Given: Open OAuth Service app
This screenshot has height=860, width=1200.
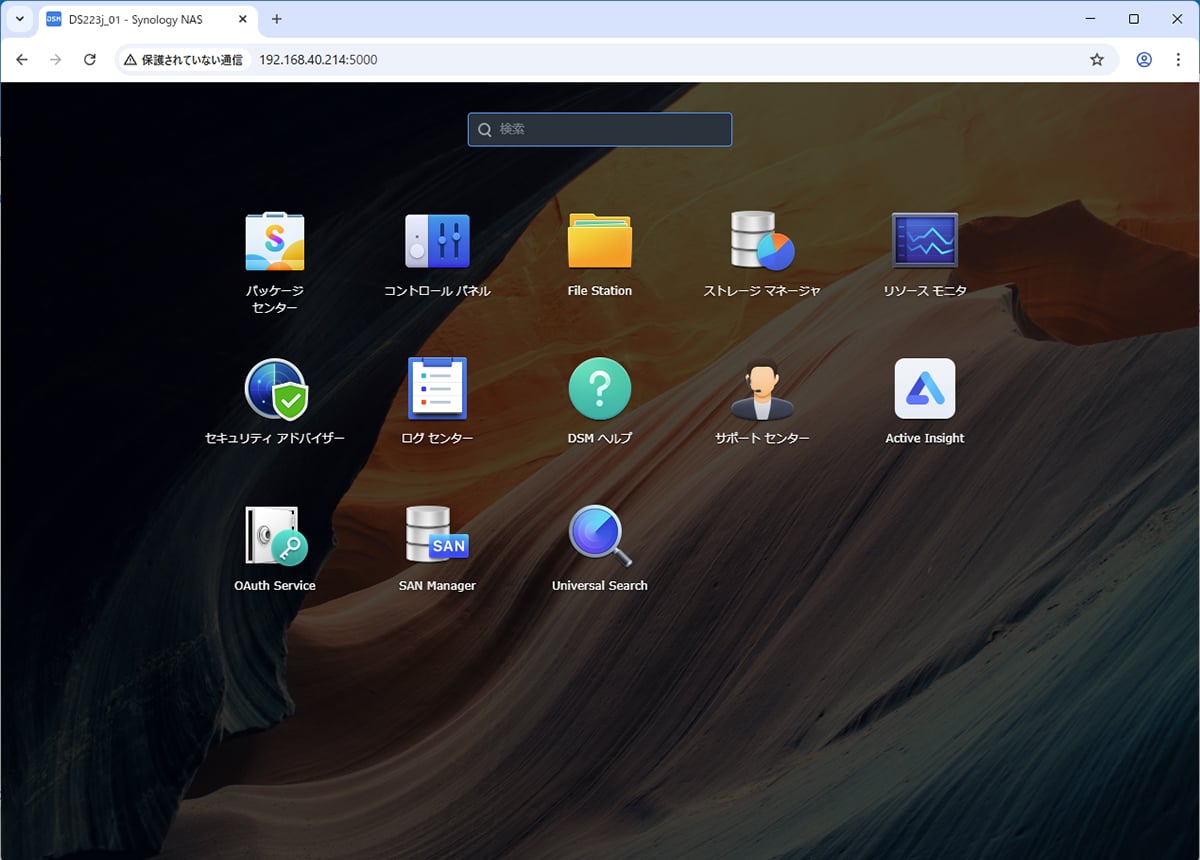Looking at the screenshot, I should click(275, 537).
